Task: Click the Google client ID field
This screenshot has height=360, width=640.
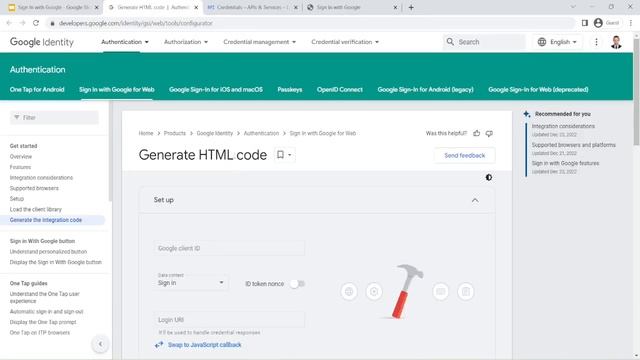Action: point(229,248)
